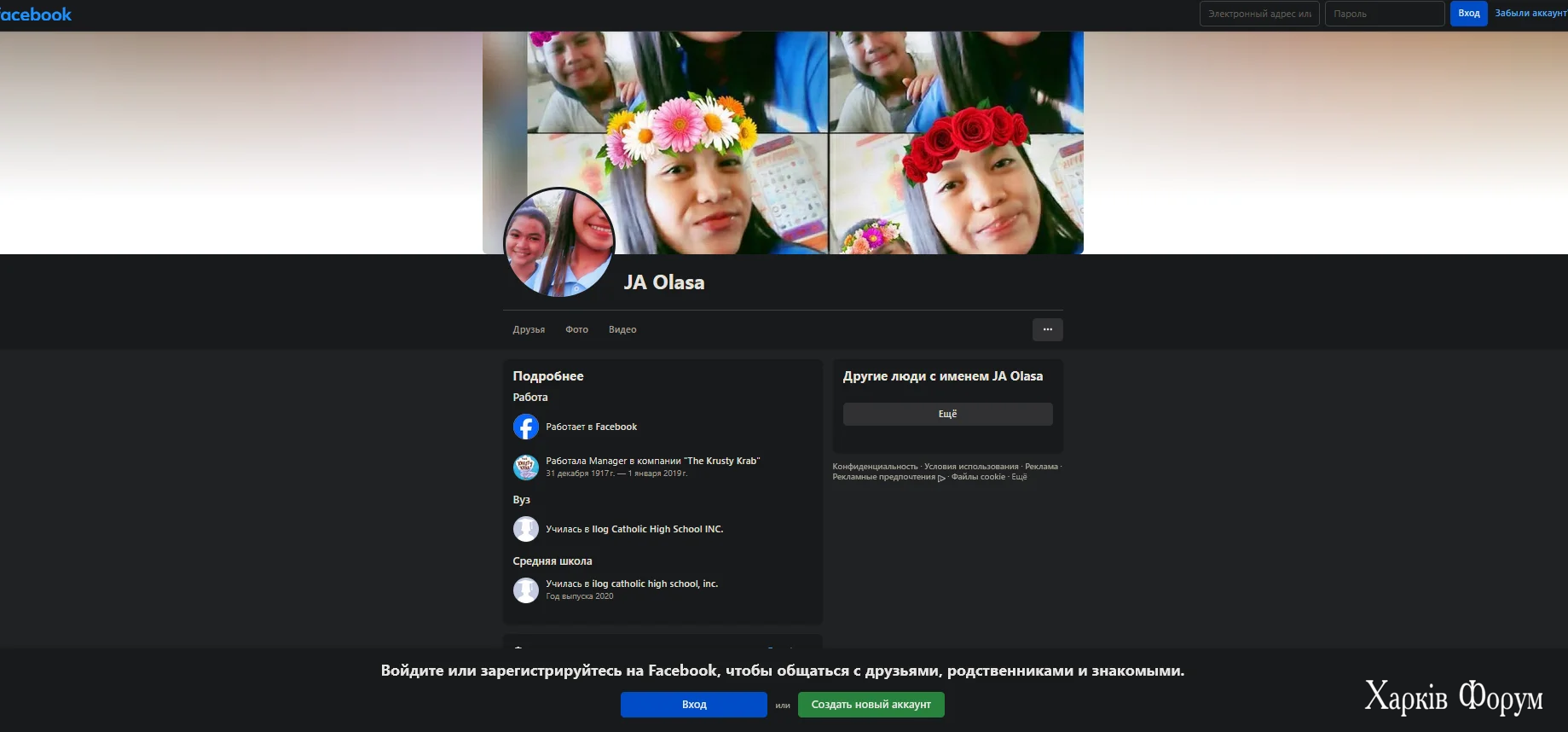Click the Вуз subheading
The width and height of the screenshot is (1568, 732).
pos(521,500)
